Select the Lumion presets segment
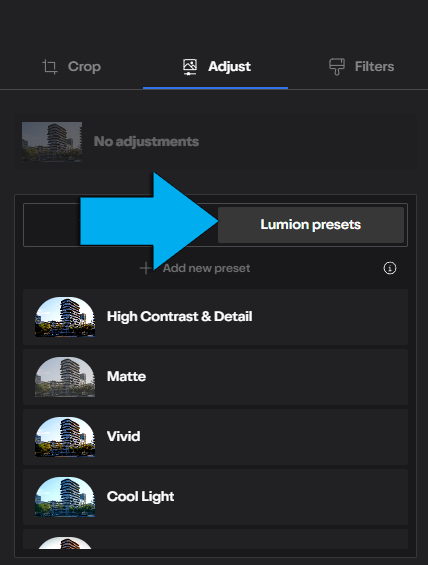Screen dimensions: 428x565 point(311,224)
